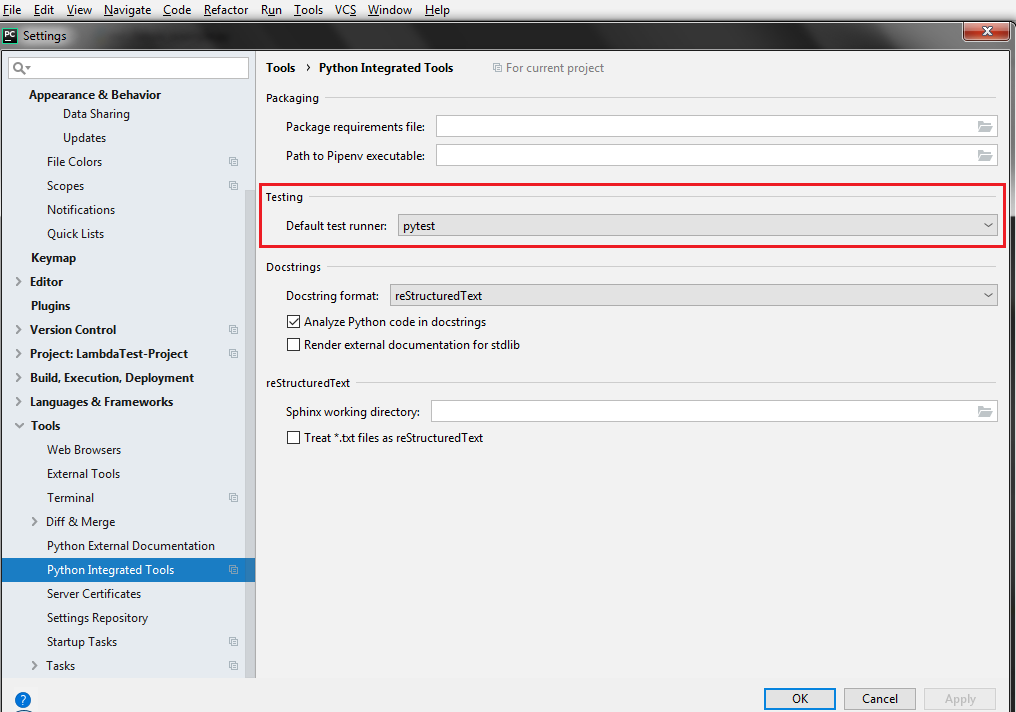This screenshot has width=1016, height=712.
Task: Open the Edit menu
Action: (x=43, y=10)
